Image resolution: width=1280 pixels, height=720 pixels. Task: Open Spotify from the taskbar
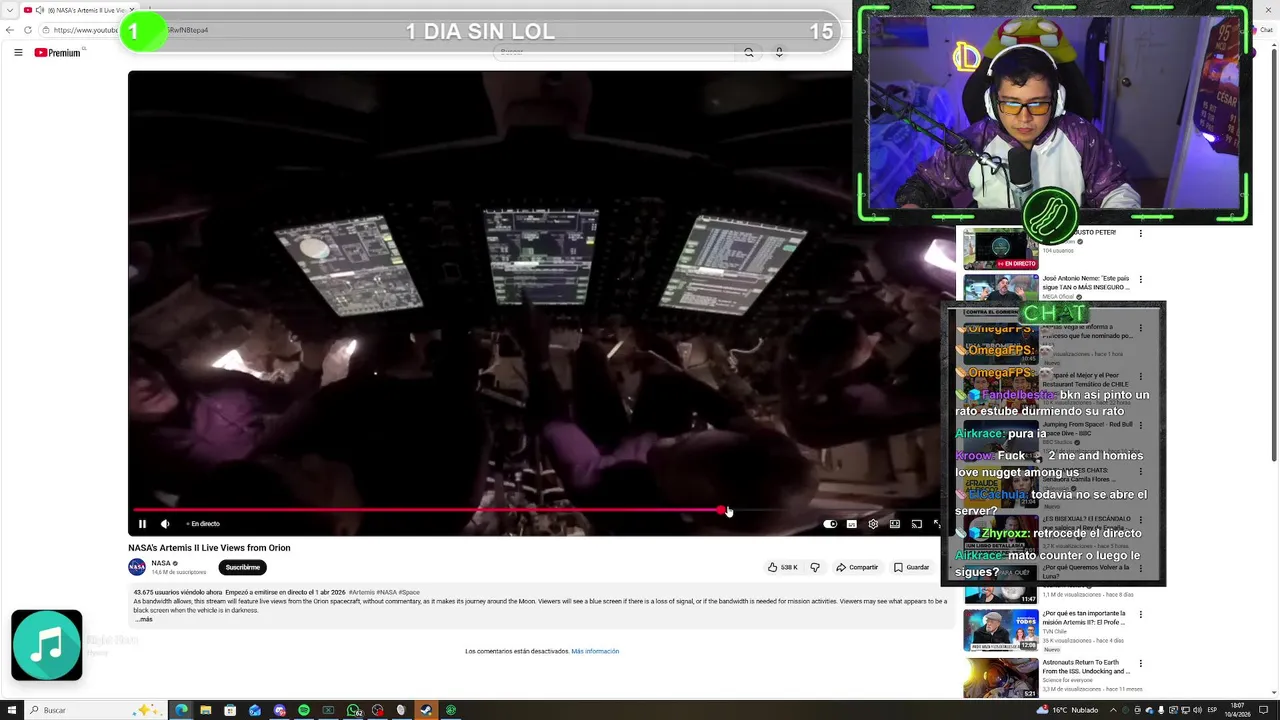(304, 710)
